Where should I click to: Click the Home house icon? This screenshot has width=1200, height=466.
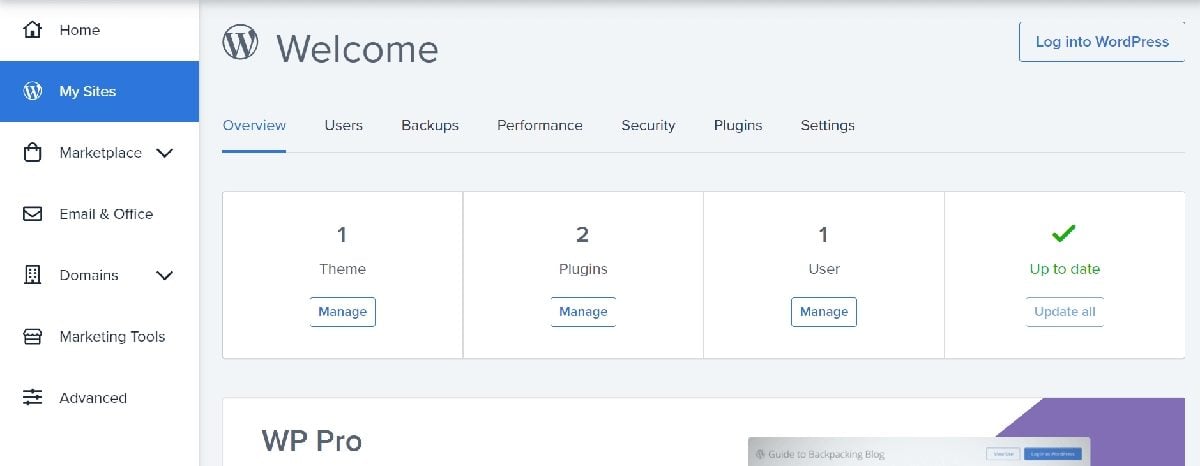click(33, 30)
